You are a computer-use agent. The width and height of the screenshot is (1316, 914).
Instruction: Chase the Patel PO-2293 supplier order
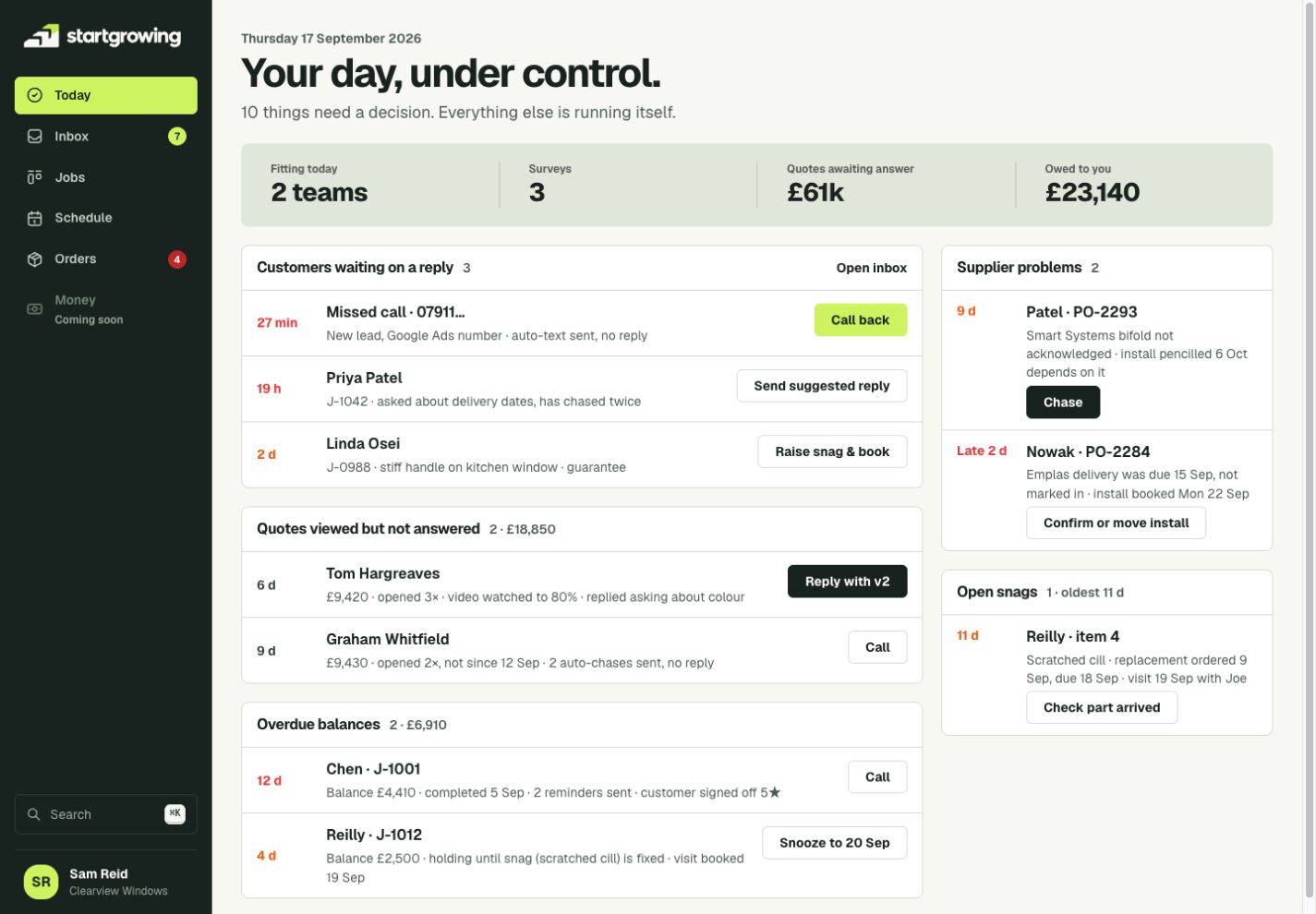(1063, 403)
